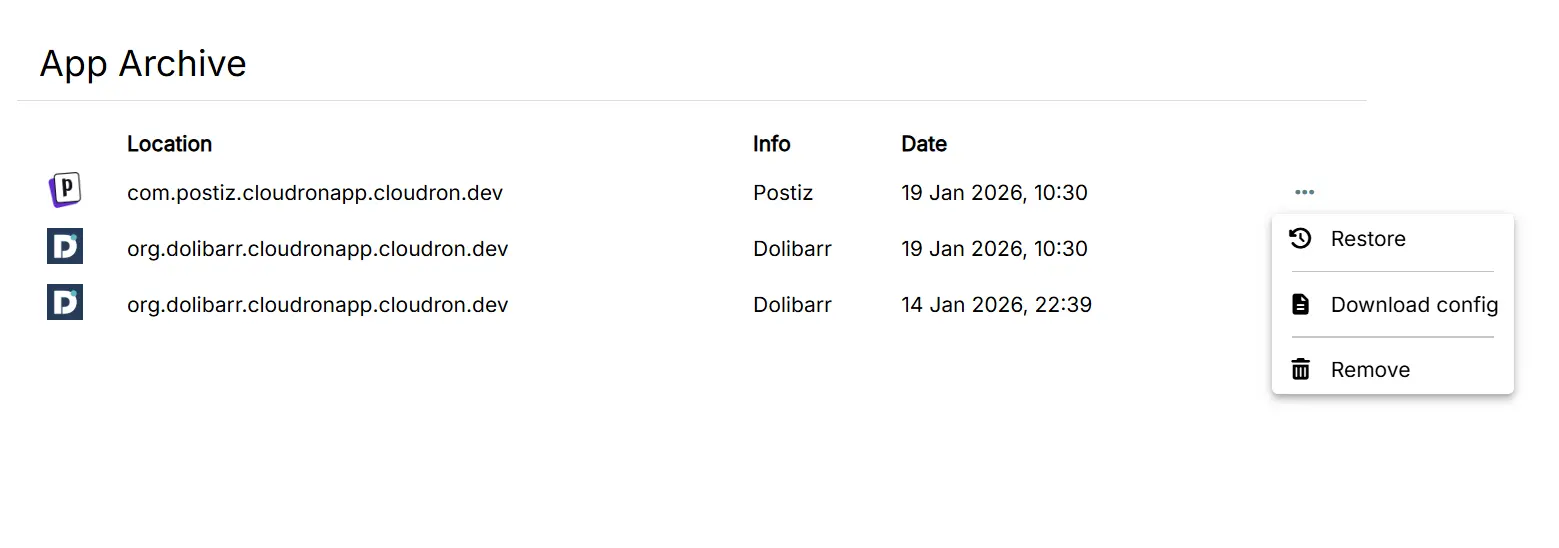Sort by the Date column header
The image size is (1559, 548).
923,144
